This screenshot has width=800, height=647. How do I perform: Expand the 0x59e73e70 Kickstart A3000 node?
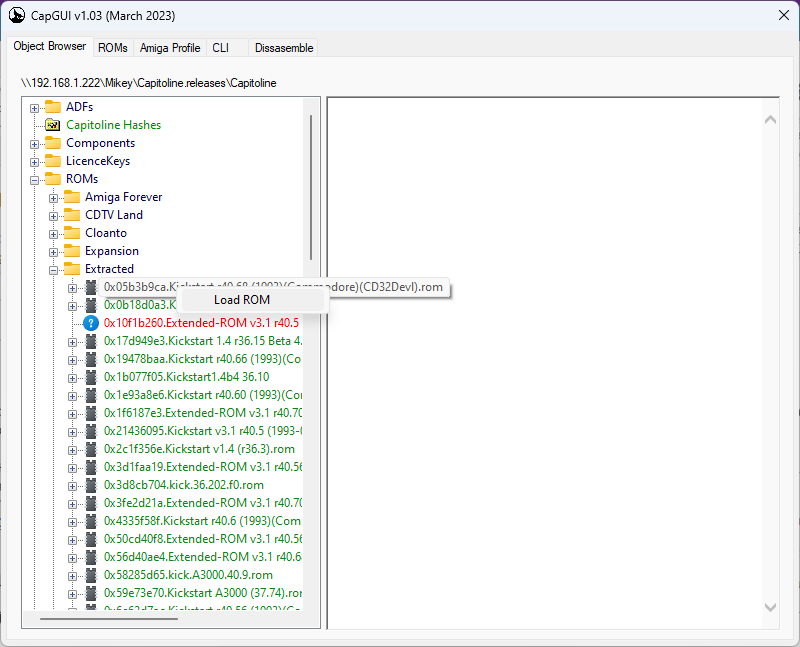[72, 594]
